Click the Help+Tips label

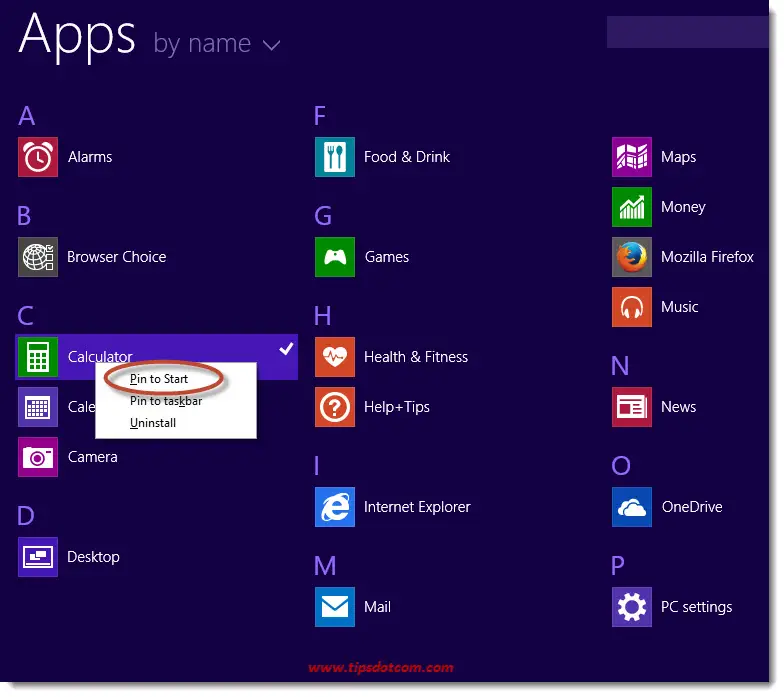(397, 407)
